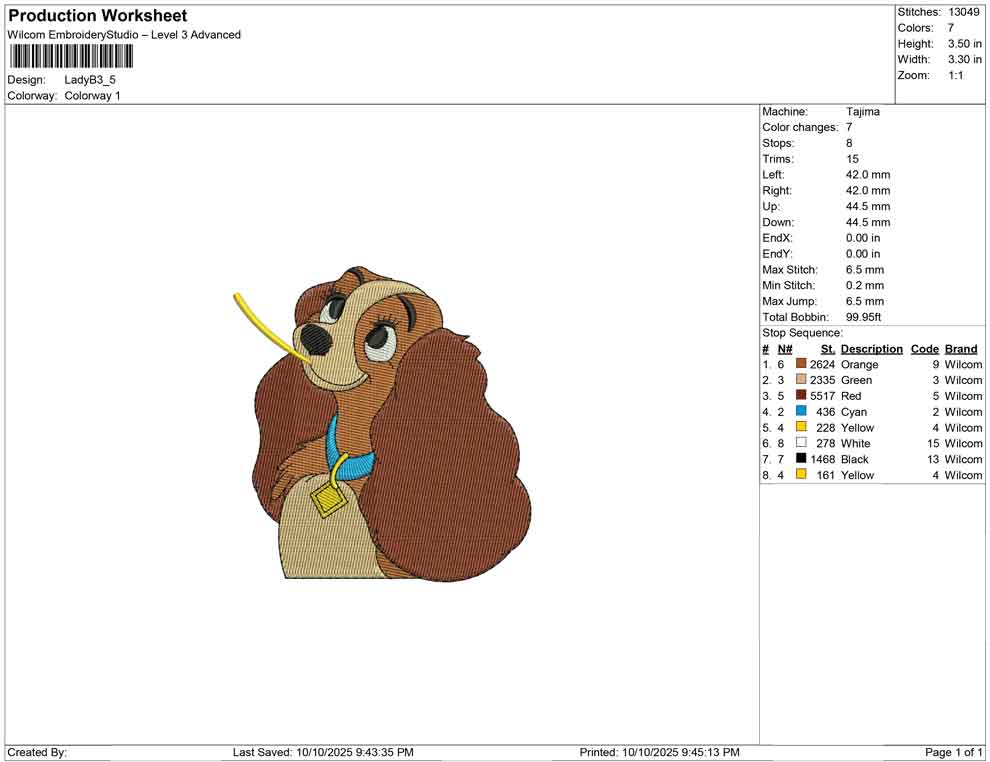This screenshot has width=990, height=762.
Task: Click the Down value 44.5 mm
Action: 868,222
